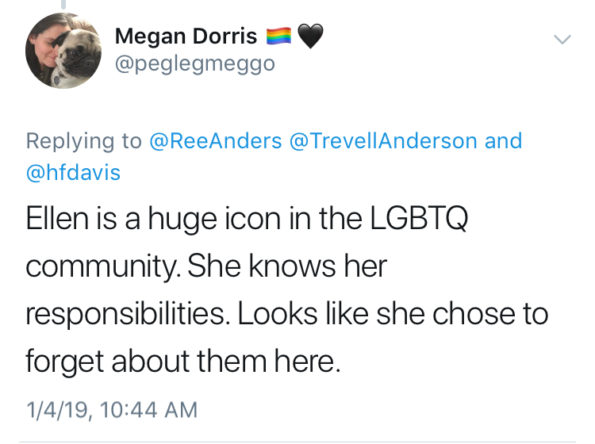Visit the @peglegmeggo handle
The height and width of the screenshot is (444, 595).
pyautogui.click(x=195, y=64)
